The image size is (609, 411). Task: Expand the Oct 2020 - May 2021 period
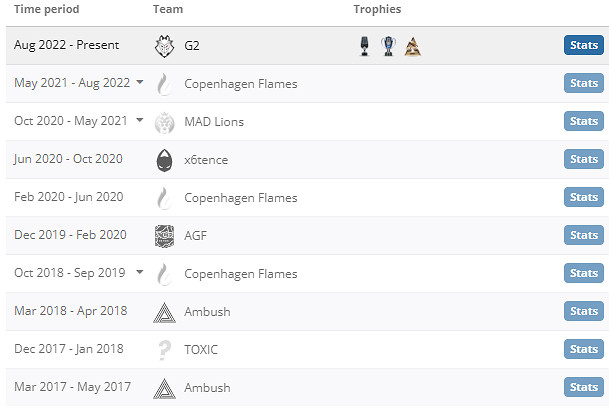pyautogui.click(x=140, y=121)
